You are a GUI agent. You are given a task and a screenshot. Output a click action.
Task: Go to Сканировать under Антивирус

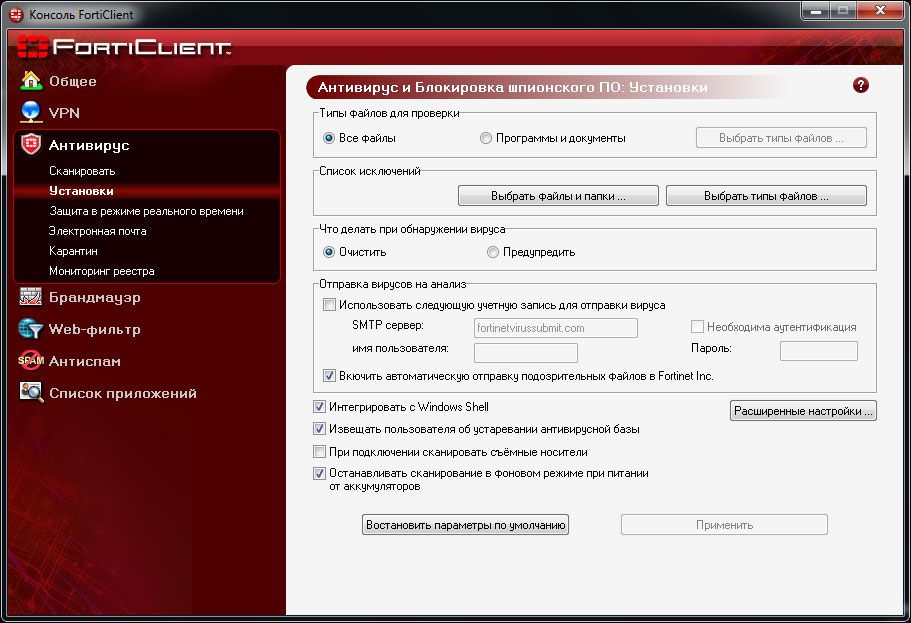coord(82,171)
